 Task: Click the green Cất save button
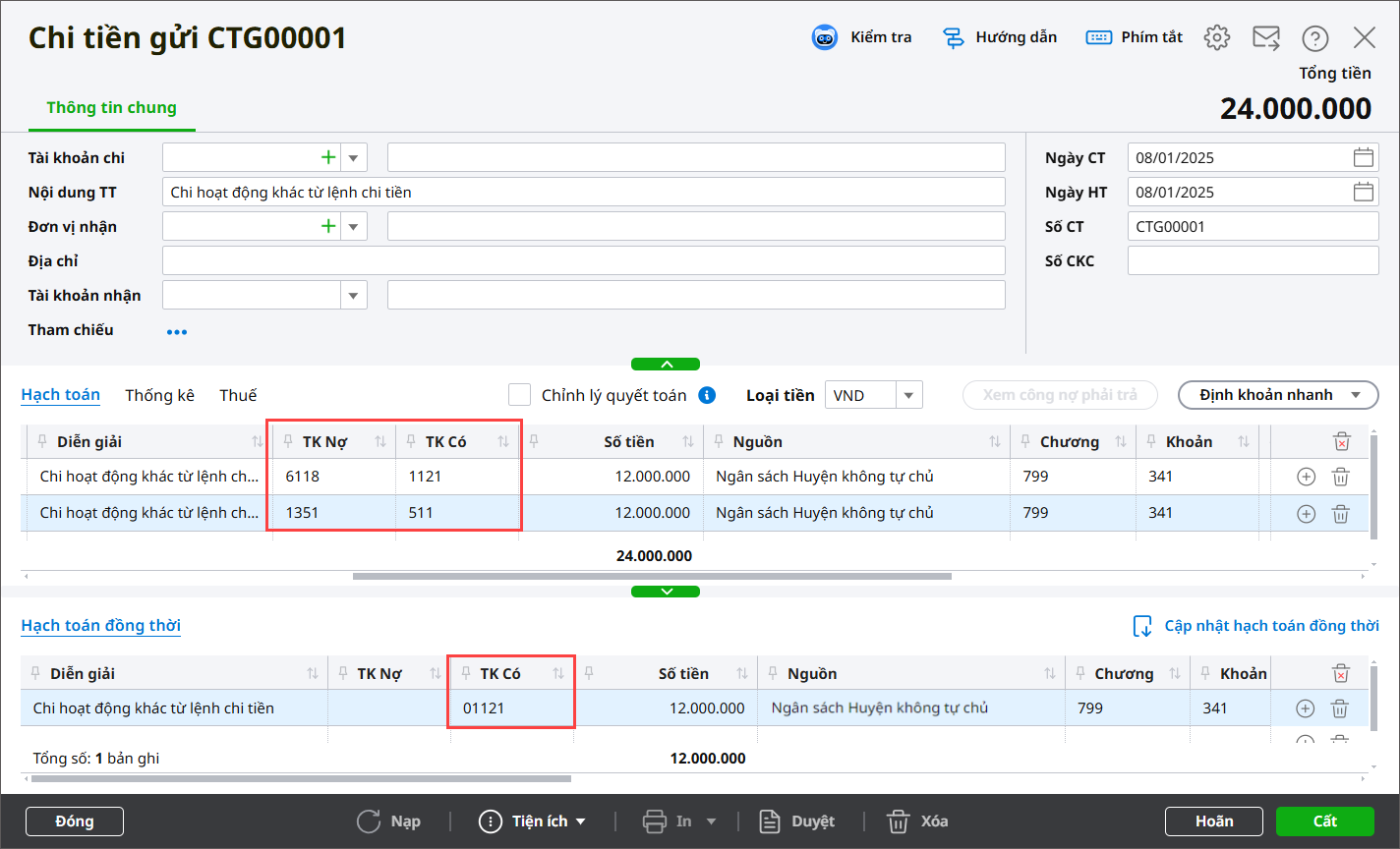(x=1324, y=821)
